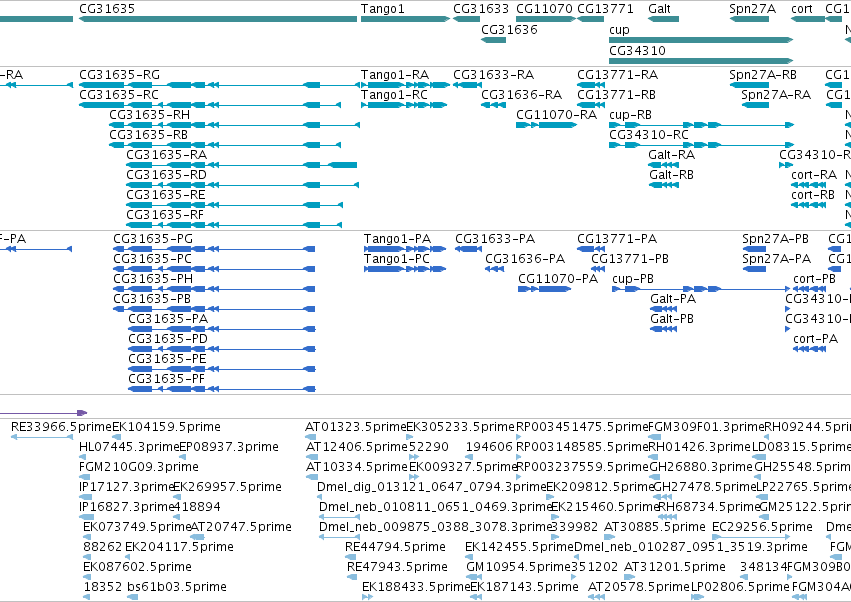
Task: Click transcript CG31633-RA
Action: [x=493, y=74]
